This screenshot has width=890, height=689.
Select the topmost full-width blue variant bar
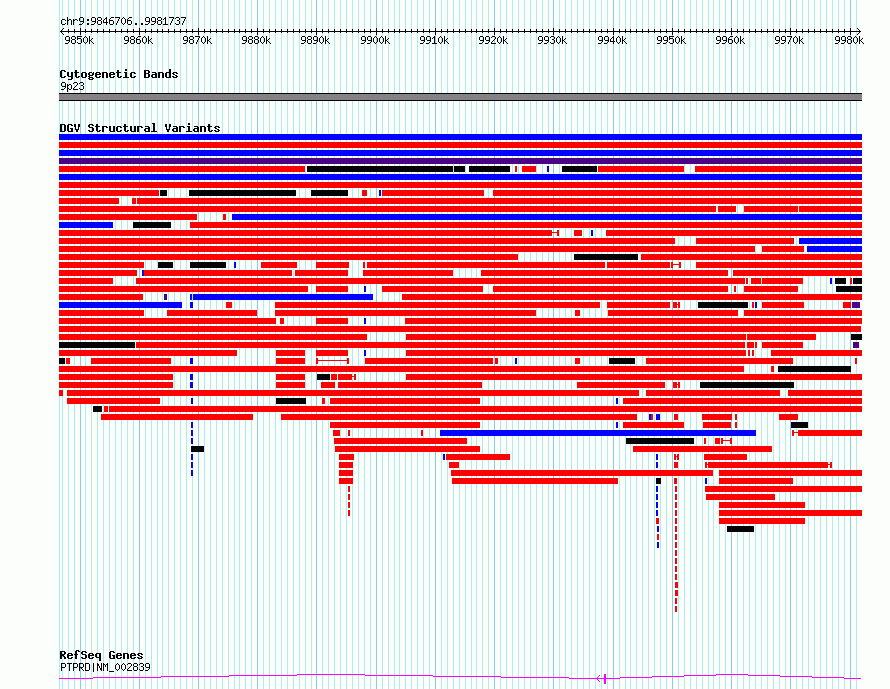460,137
